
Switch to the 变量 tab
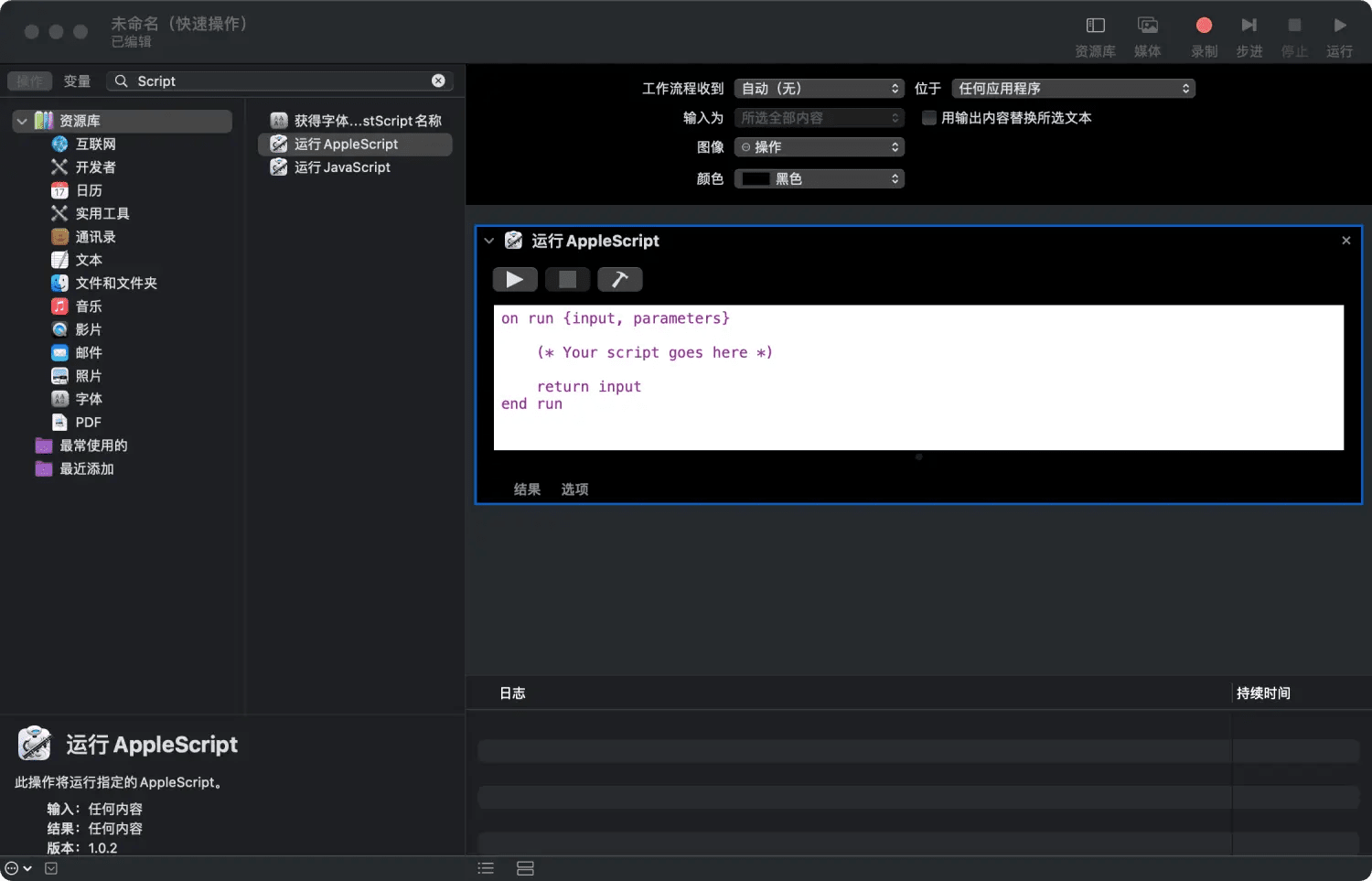77,81
